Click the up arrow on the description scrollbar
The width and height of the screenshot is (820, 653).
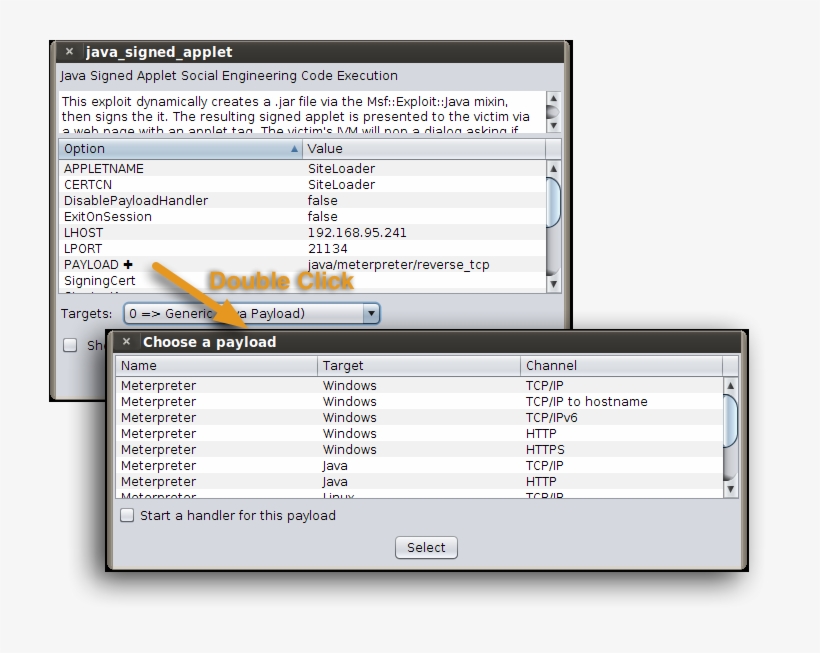(x=551, y=98)
